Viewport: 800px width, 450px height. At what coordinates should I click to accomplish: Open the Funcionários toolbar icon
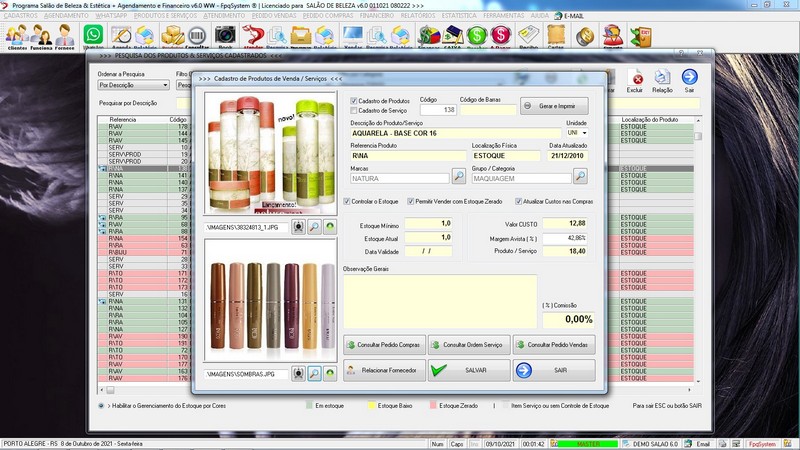pyautogui.click(x=41, y=36)
